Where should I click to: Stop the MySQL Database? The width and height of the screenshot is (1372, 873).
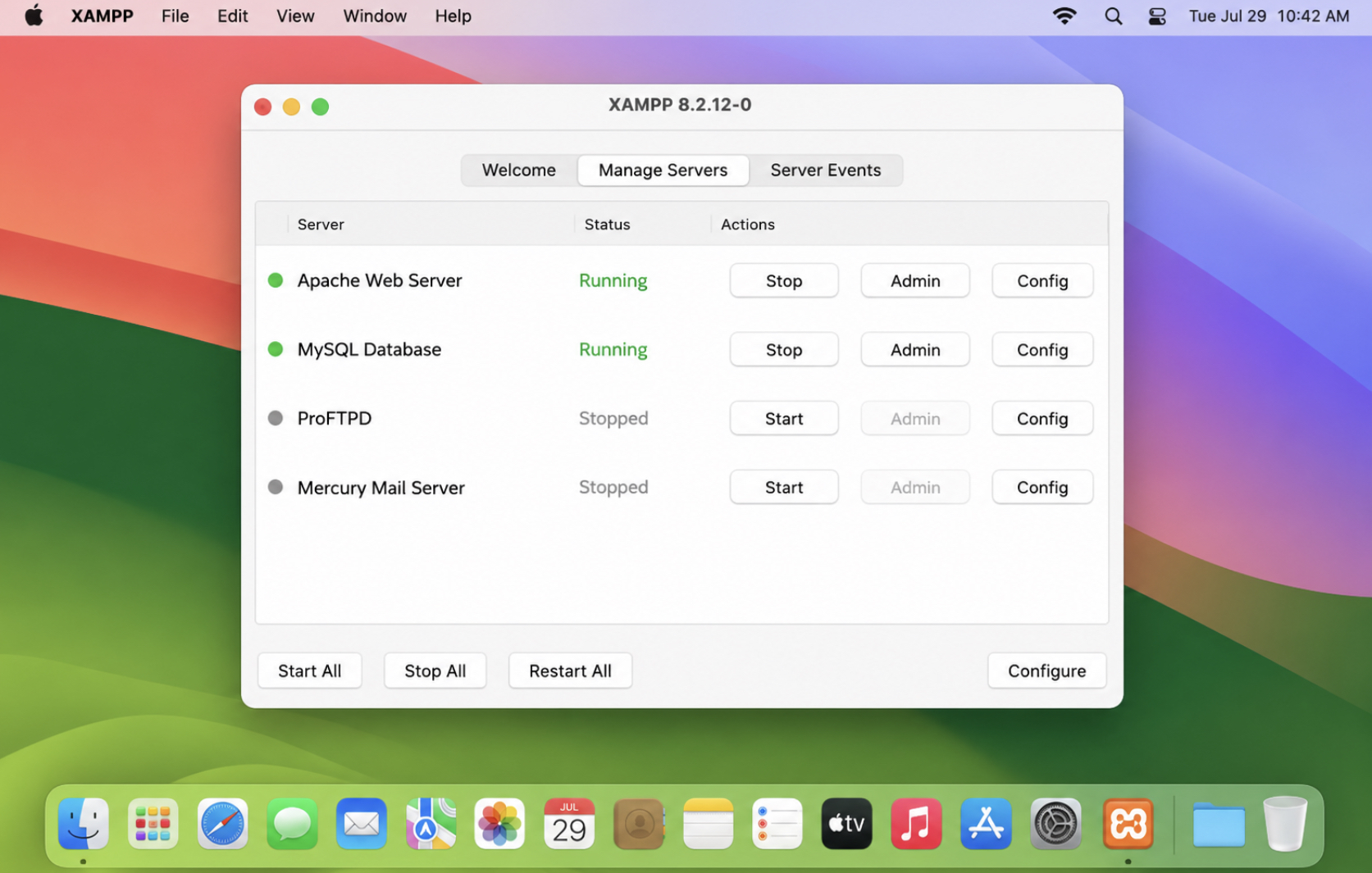784,349
